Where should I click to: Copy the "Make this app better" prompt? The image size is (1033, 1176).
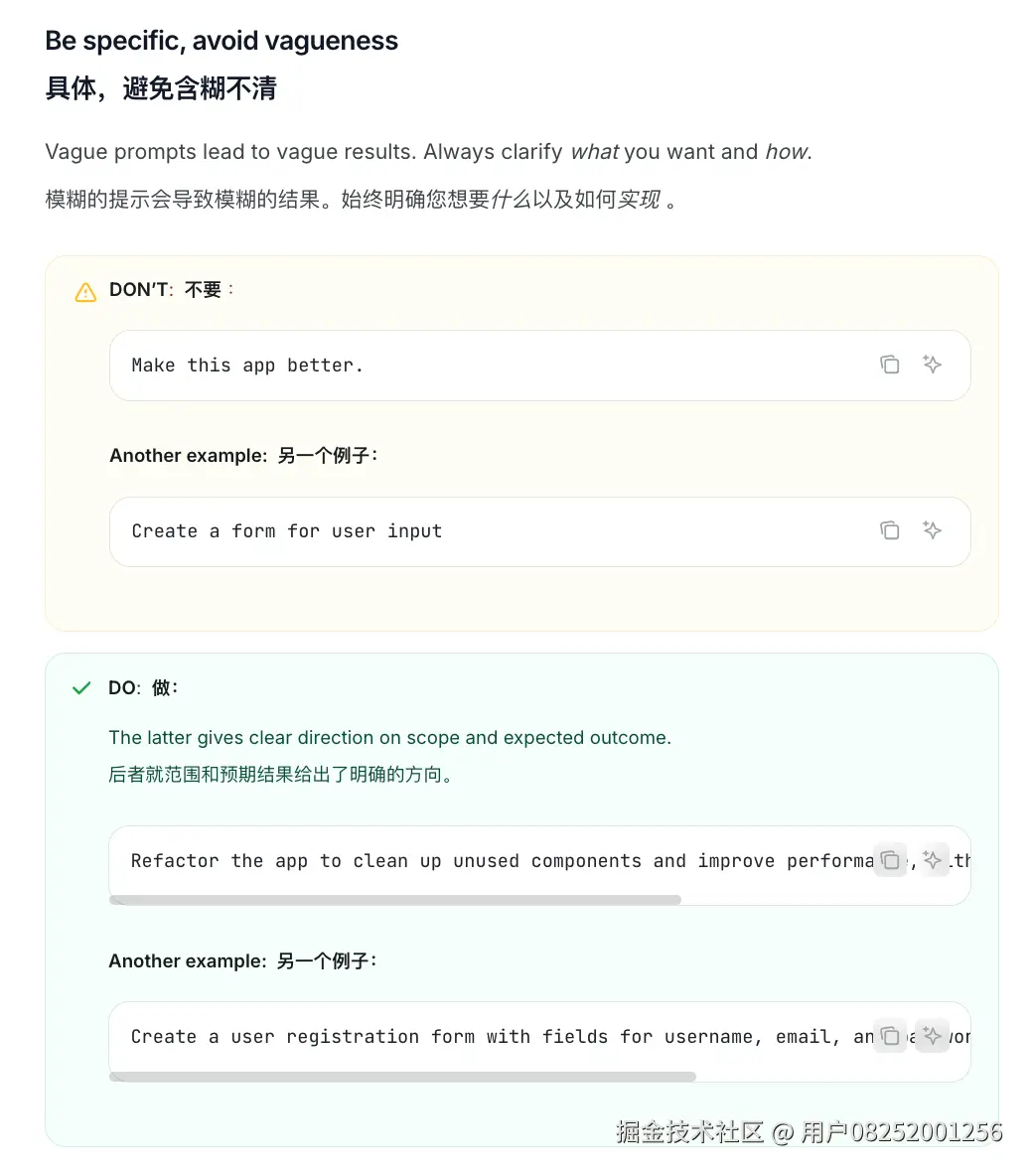pos(890,365)
